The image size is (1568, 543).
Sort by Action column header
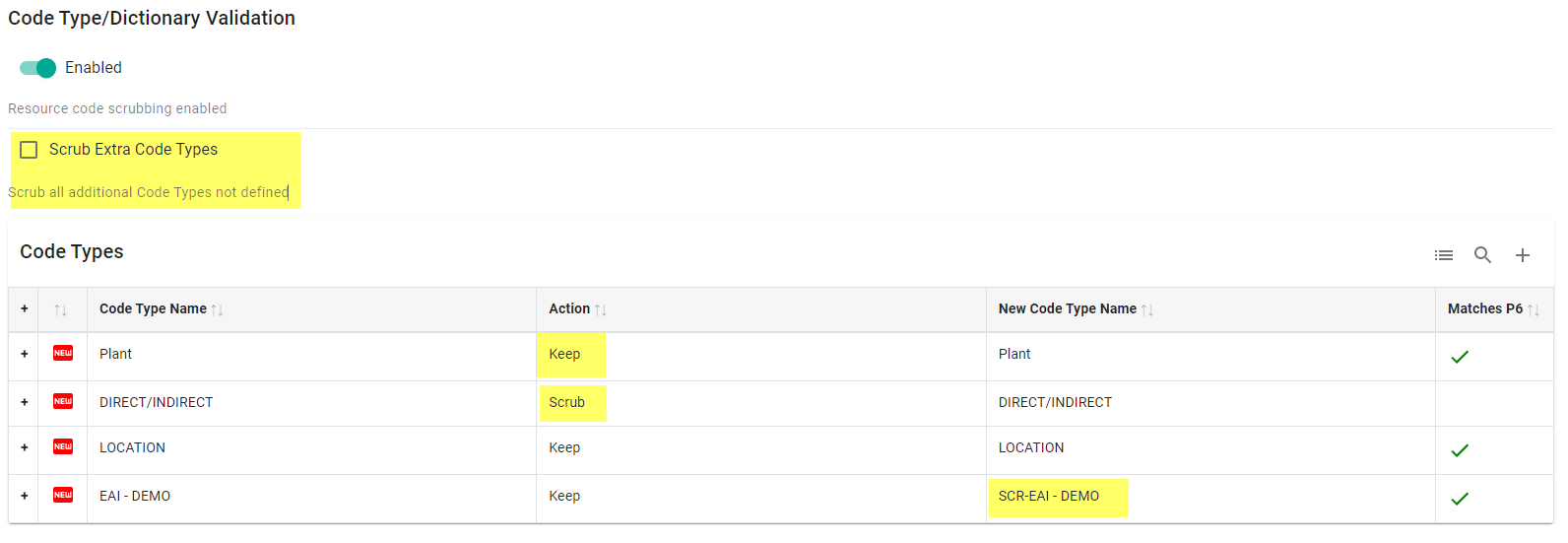coord(569,308)
